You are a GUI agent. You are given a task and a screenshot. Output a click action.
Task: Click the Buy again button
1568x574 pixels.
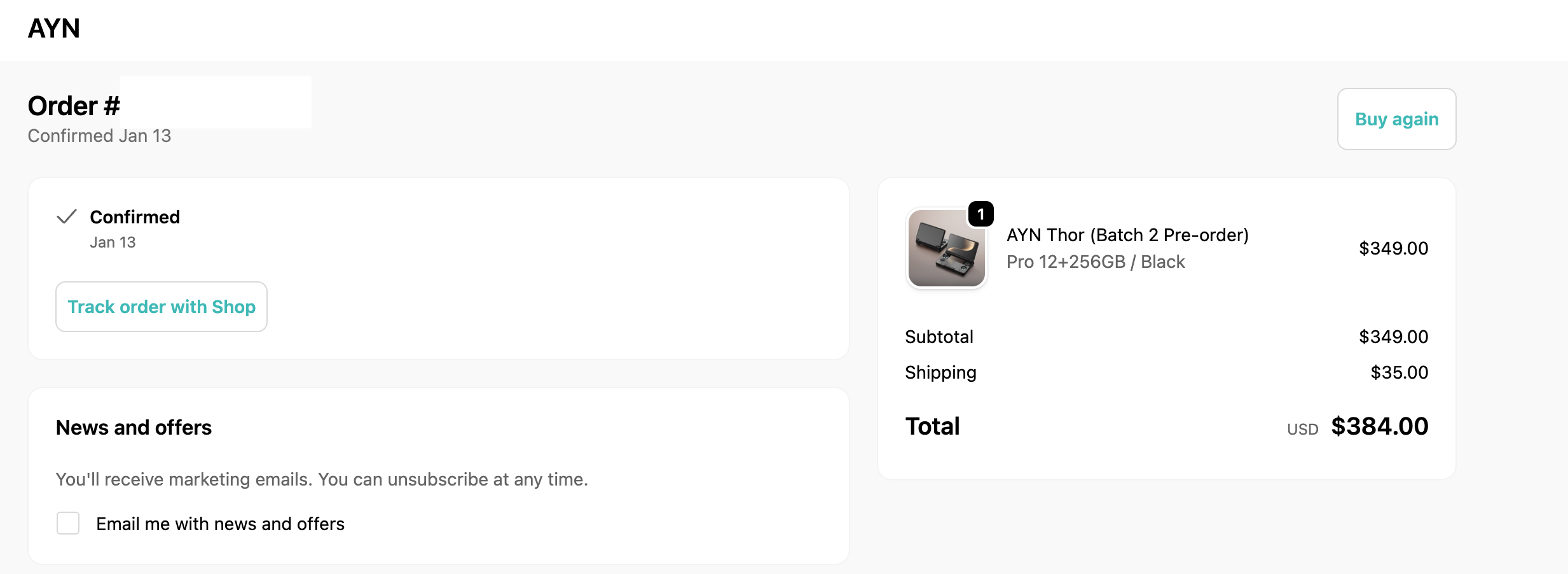[x=1396, y=119]
